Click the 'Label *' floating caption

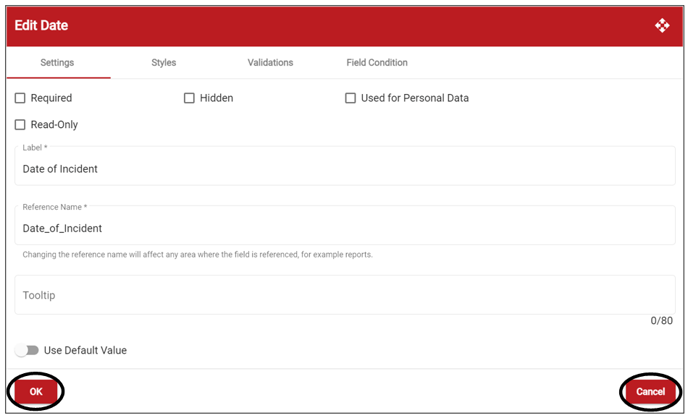pos(35,148)
